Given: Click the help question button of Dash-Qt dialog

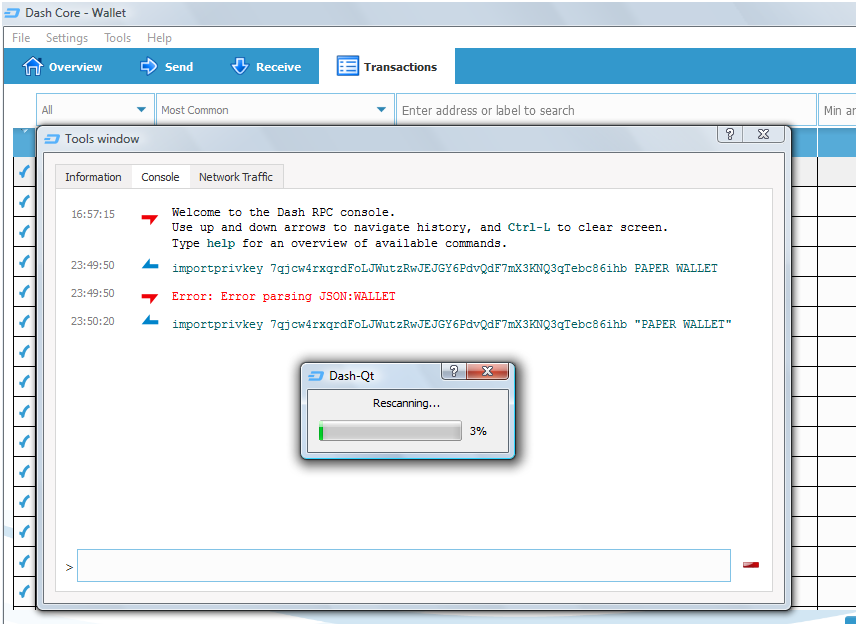Looking at the screenshot, I should click(x=454, y=372).
